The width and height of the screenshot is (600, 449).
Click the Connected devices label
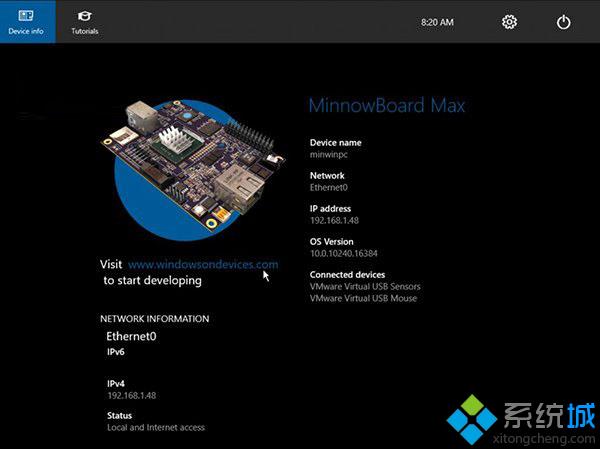point(347,274)
